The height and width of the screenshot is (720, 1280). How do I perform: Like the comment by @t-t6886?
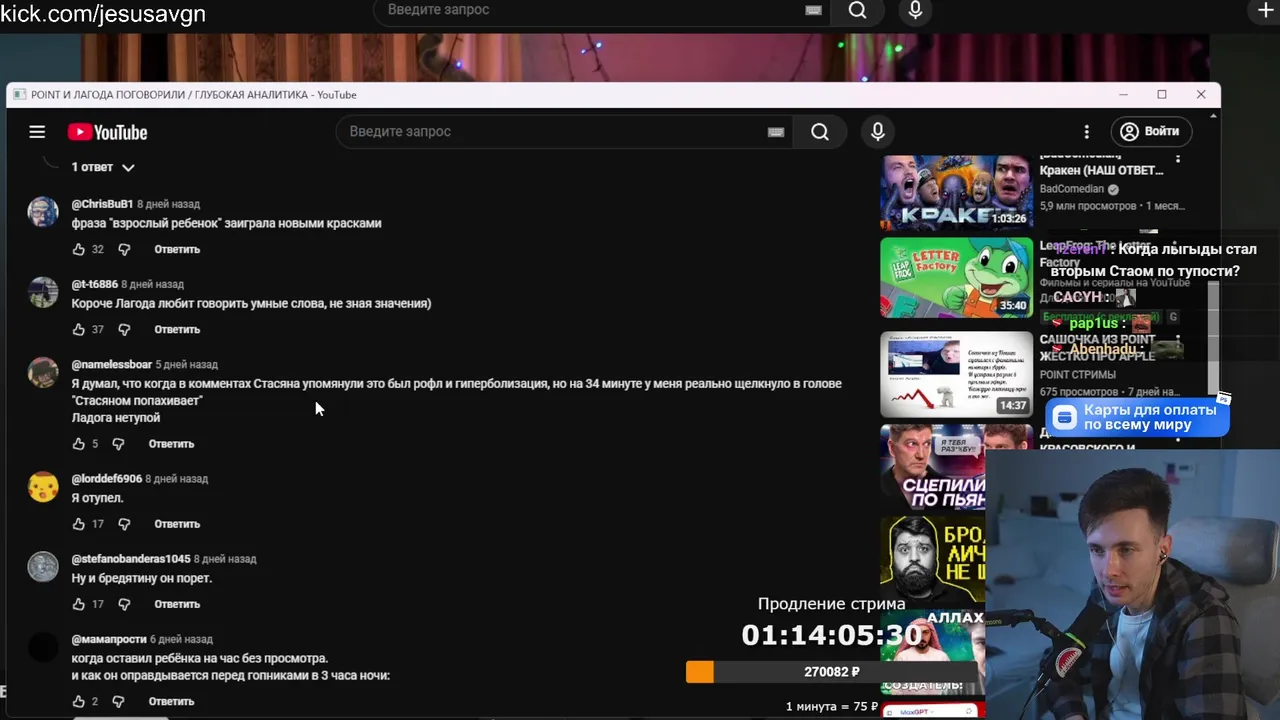[x=79, y=329]
